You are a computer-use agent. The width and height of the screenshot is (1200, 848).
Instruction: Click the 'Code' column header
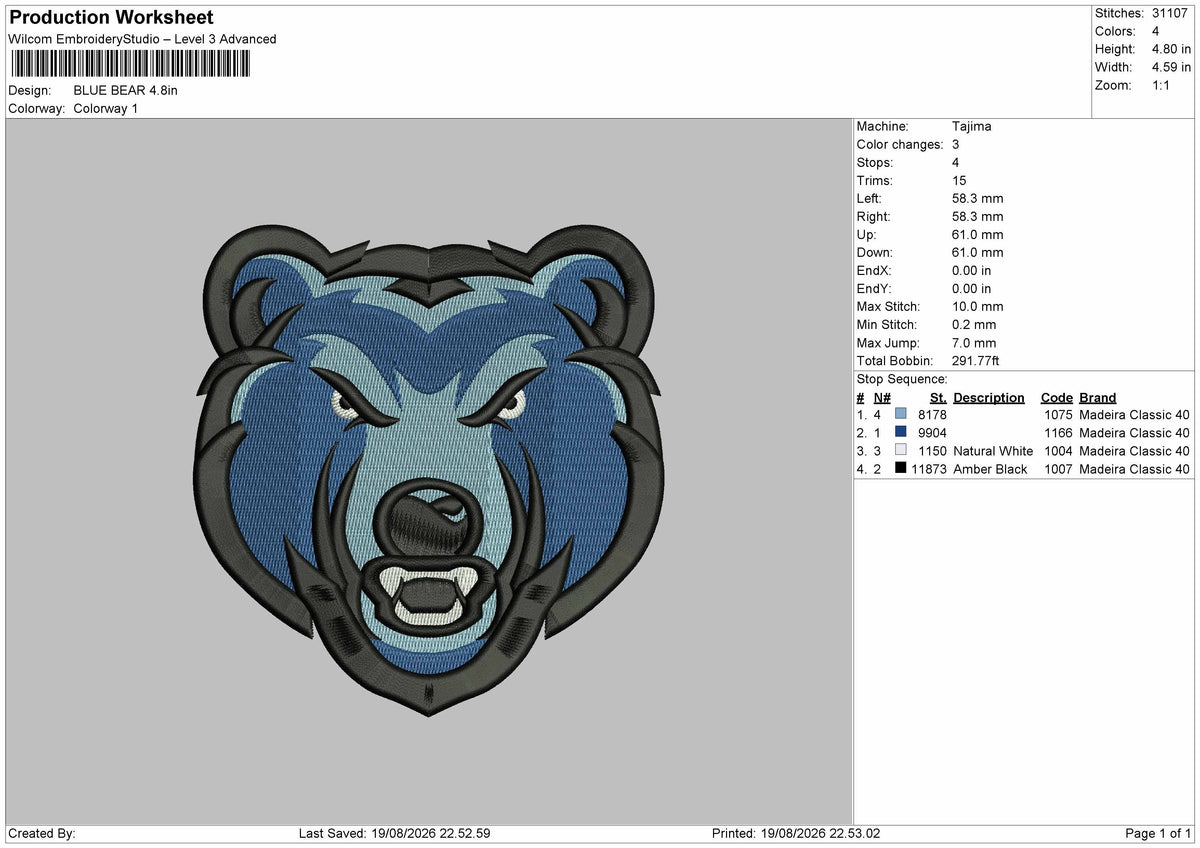click(1057, 397)
